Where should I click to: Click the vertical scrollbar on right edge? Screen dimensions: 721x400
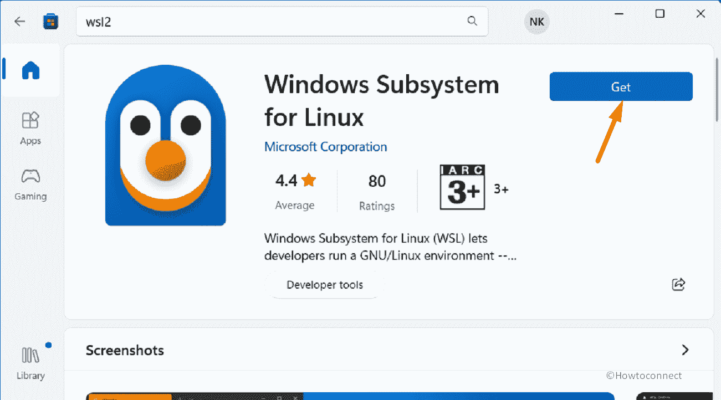click(x=716, y=90)
